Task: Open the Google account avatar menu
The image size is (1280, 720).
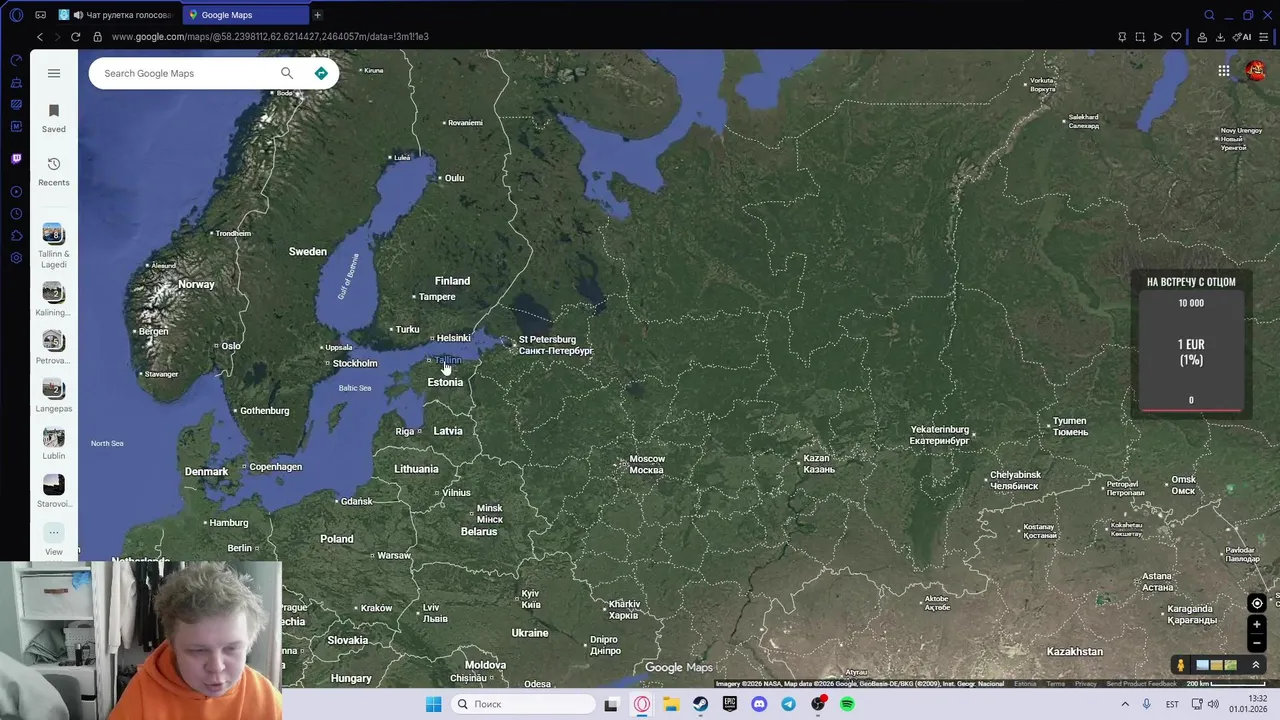Action: pyautogui.click(x=1255, y=70)
